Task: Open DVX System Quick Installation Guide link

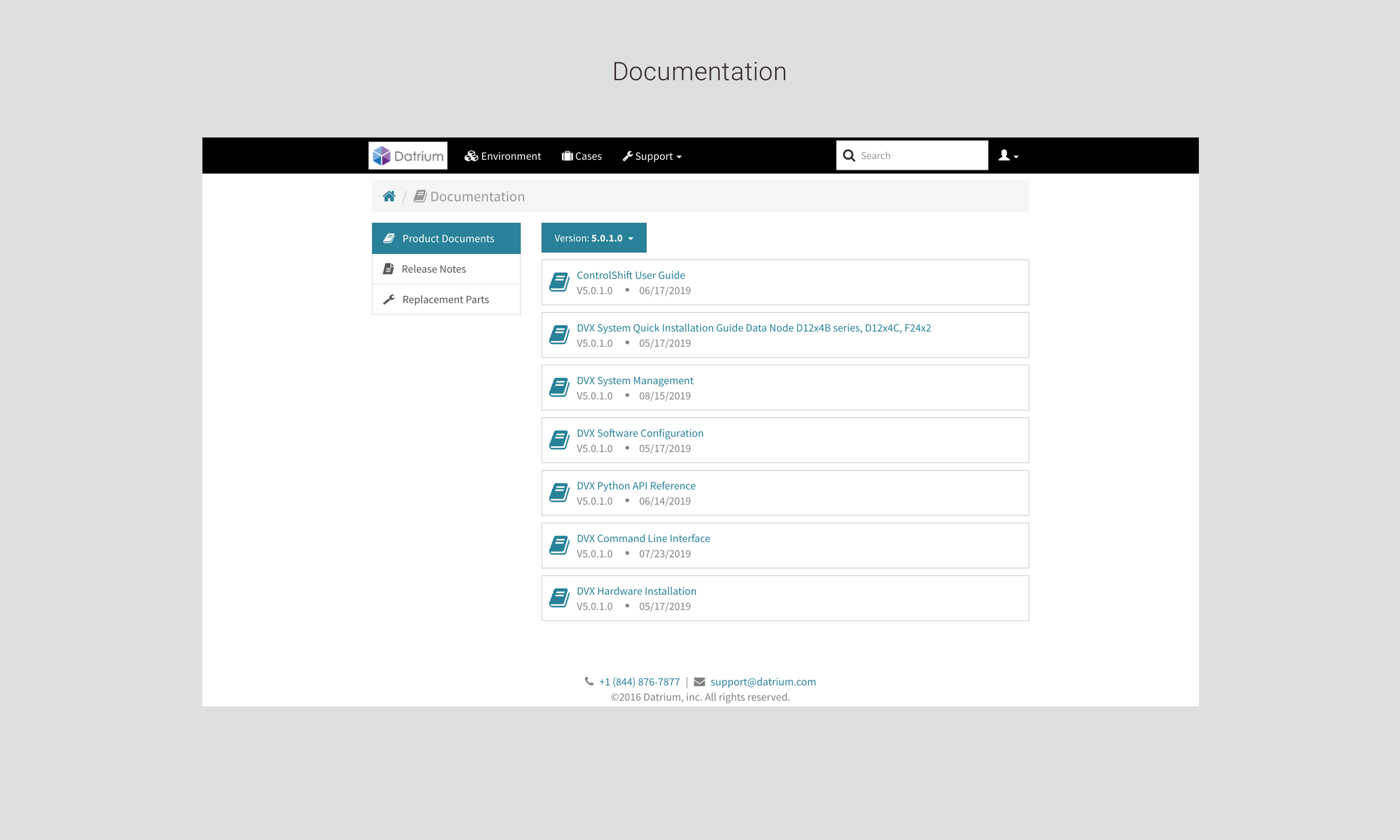Action: [753, 328]
